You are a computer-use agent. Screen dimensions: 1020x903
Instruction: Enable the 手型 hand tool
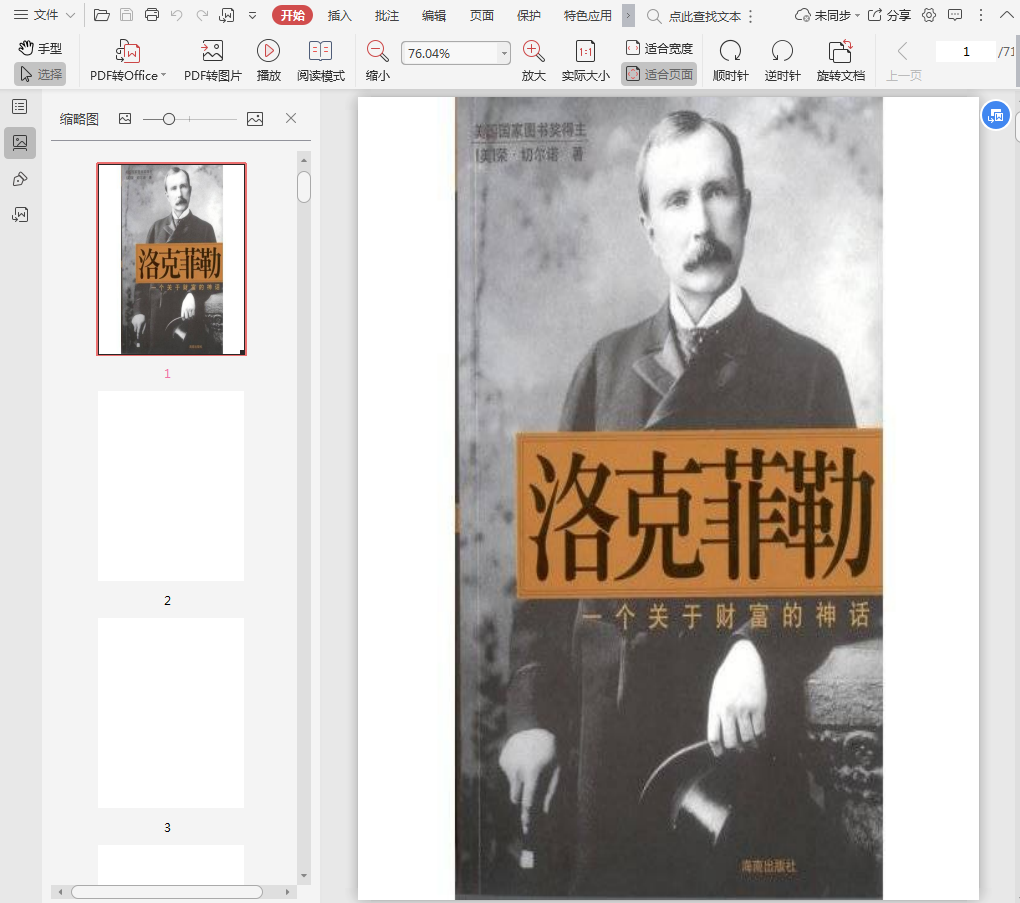click(40, 48)
